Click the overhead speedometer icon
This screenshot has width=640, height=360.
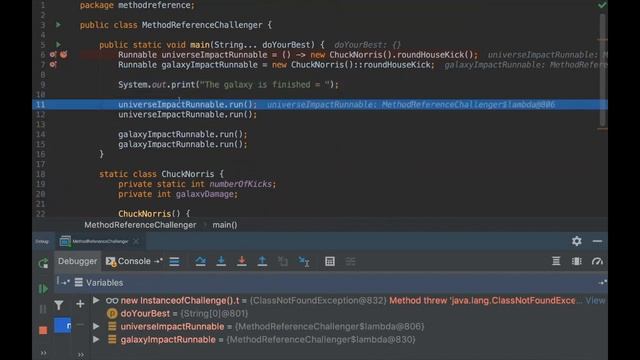tap(597, 261)
